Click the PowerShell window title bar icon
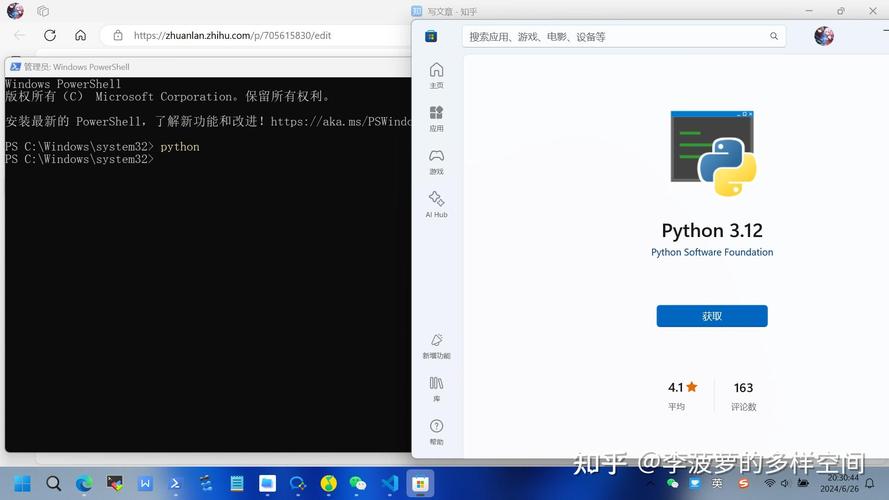This screenshot has width=889, height=500. point(15,66)
